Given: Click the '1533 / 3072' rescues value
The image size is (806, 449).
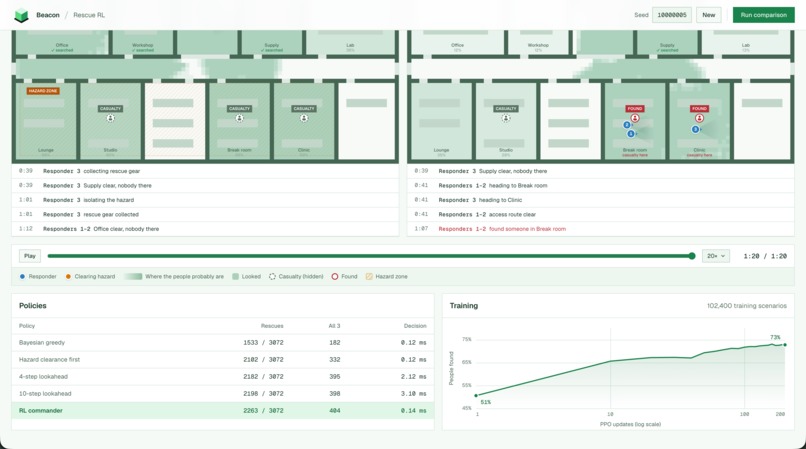Looking at the screenshot, I should coord(263,343).
